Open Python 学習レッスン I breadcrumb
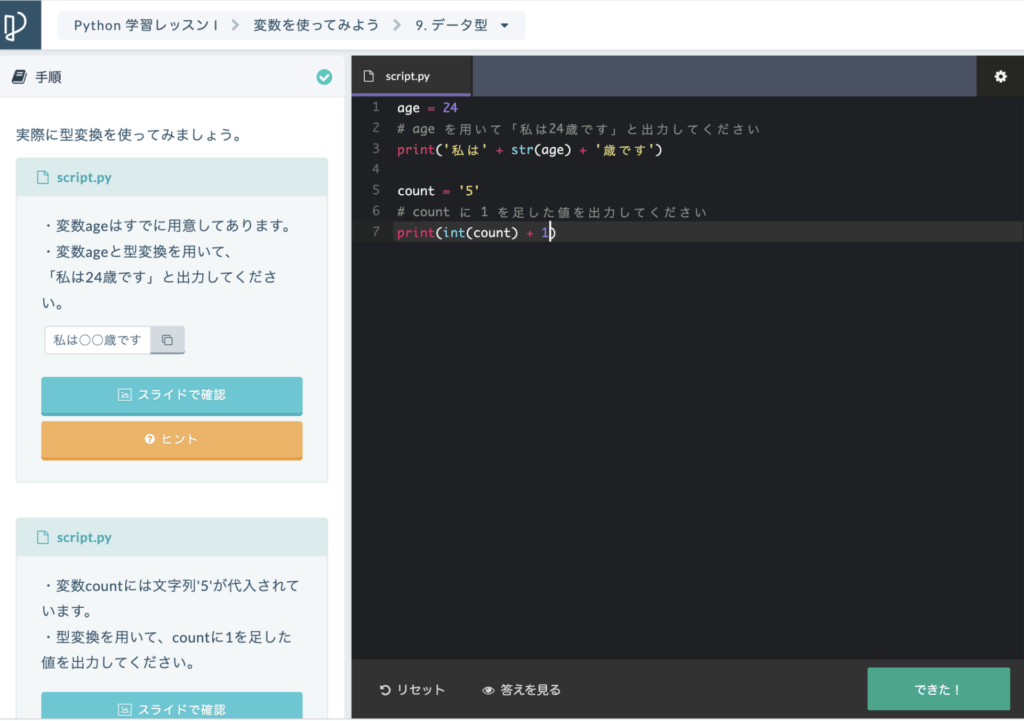The width and height of the screenshot is (1024, 721). point(145,26)
